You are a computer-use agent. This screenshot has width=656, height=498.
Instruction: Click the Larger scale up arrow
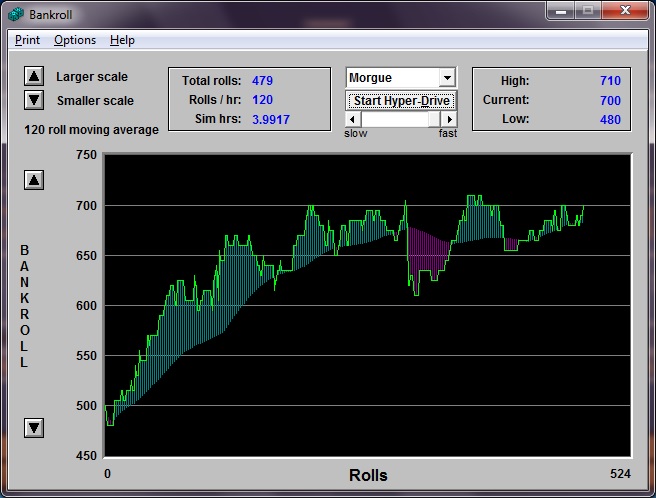click(x=34, y=76)
